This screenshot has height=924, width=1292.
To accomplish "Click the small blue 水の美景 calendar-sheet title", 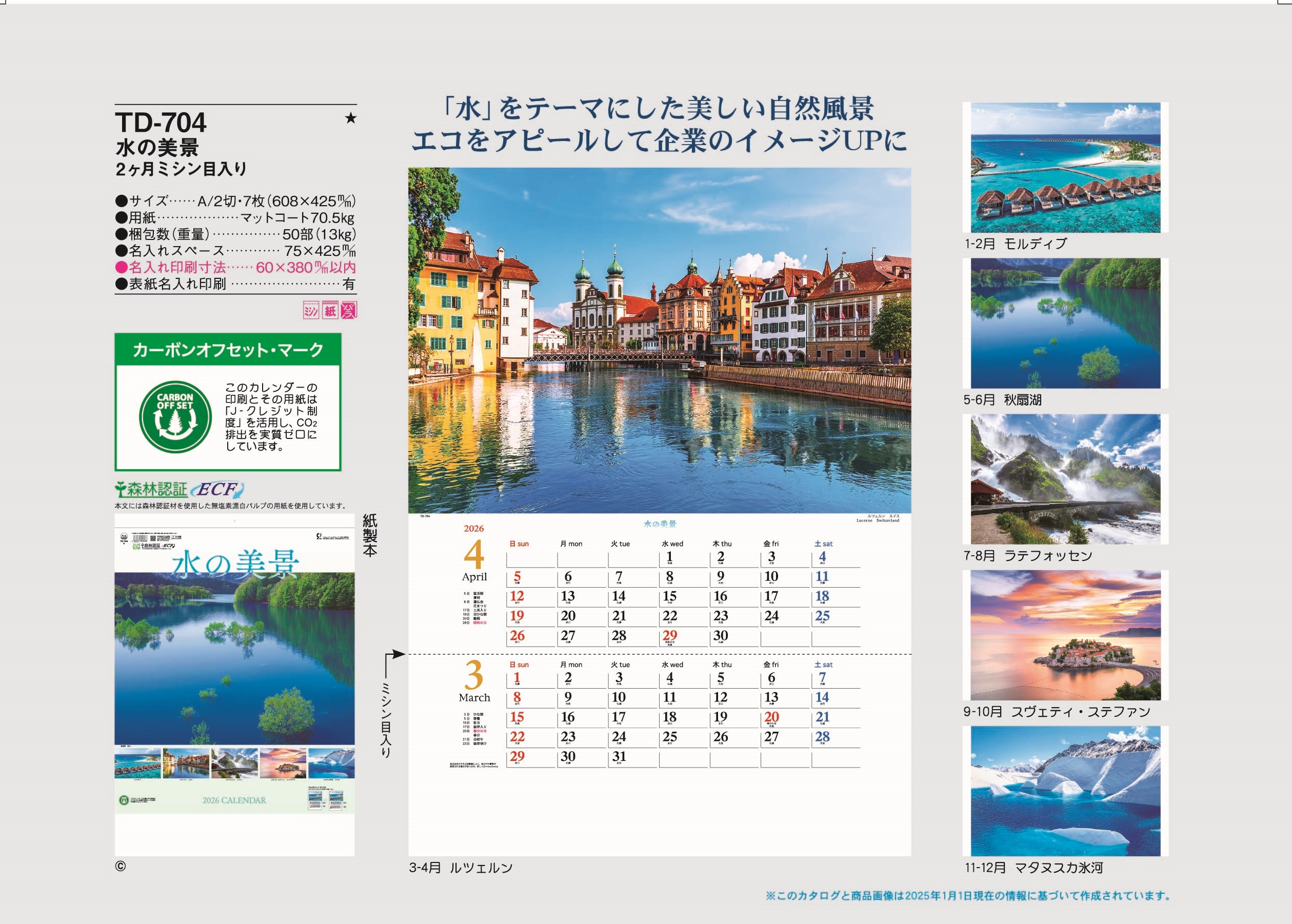I will [x=660, y=524].
